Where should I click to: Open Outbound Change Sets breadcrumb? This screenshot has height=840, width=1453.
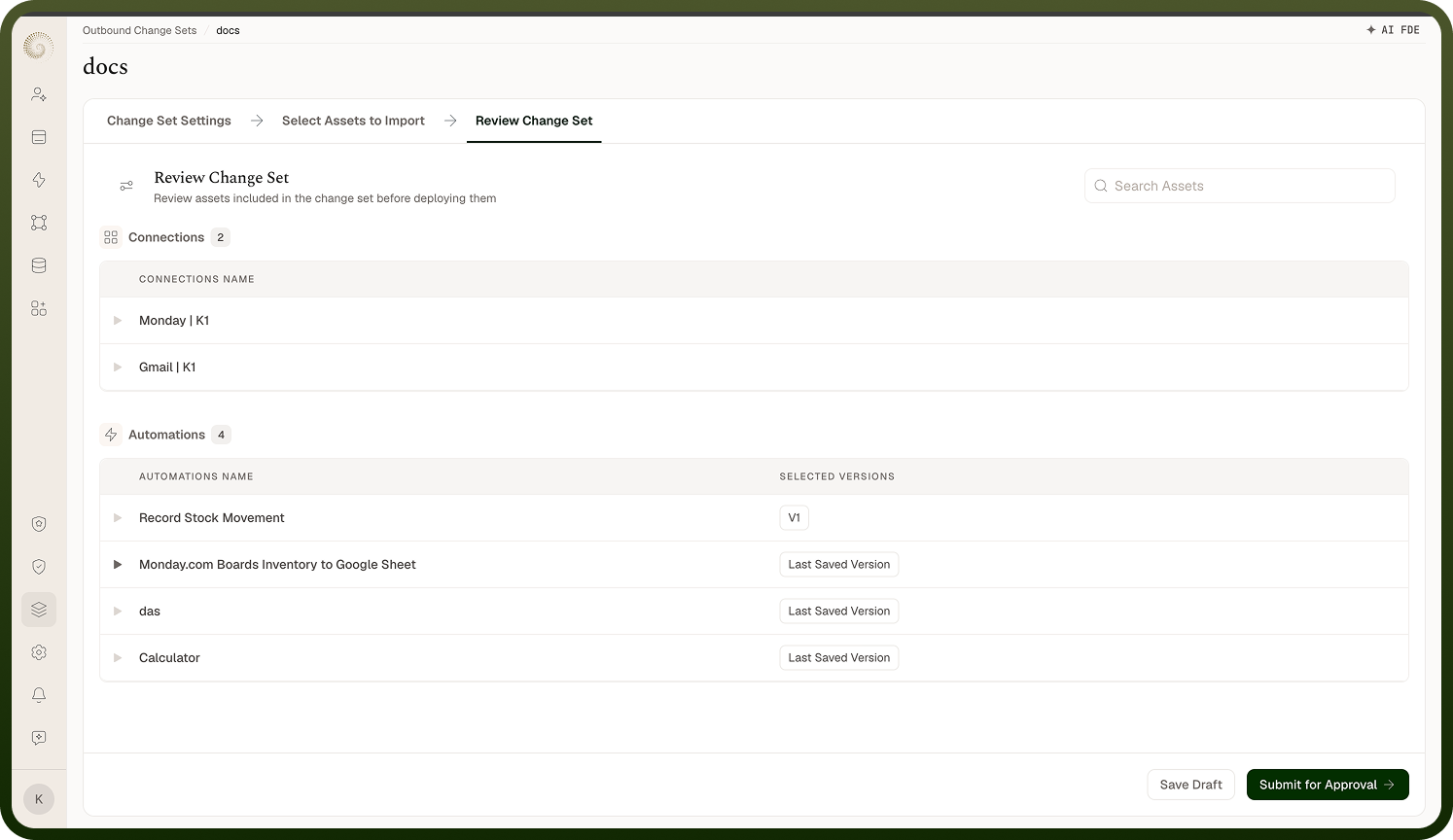(139, 30)
